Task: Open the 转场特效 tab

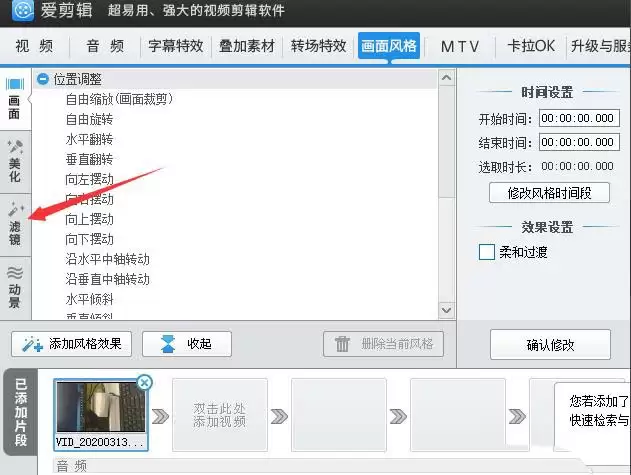Action: pyautogui.click(x=318, y=46)
